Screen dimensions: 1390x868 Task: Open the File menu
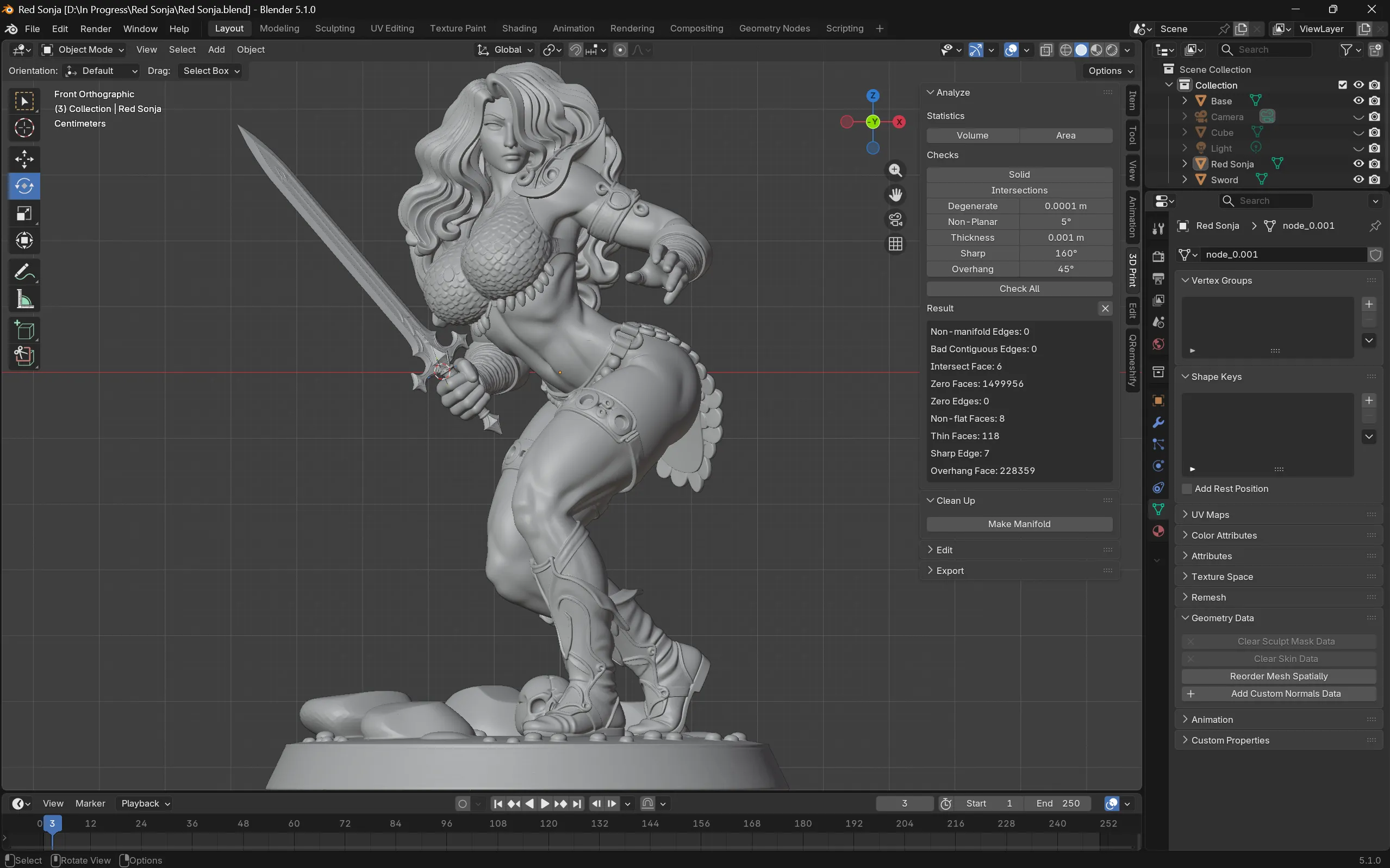coord(32,29)
